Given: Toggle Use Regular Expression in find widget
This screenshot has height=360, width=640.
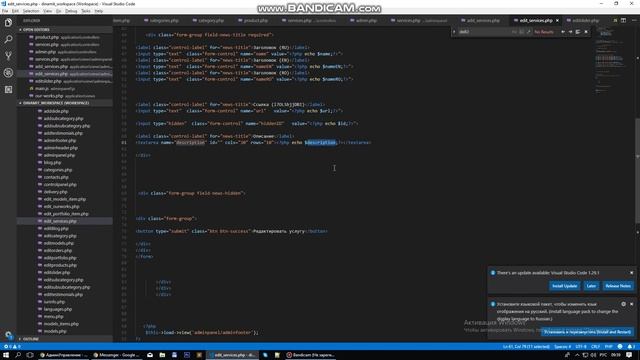Looking at the screenshot, I should 528,32.
